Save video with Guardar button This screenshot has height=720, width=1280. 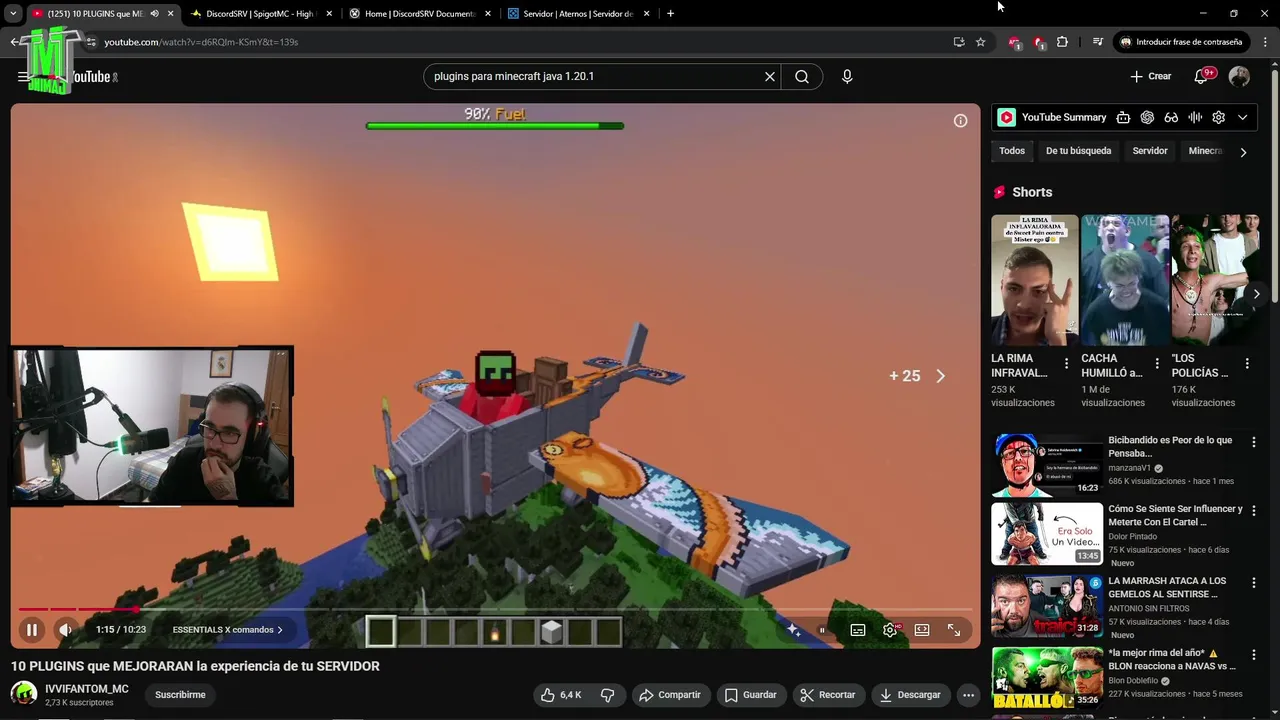coord(750,695)
